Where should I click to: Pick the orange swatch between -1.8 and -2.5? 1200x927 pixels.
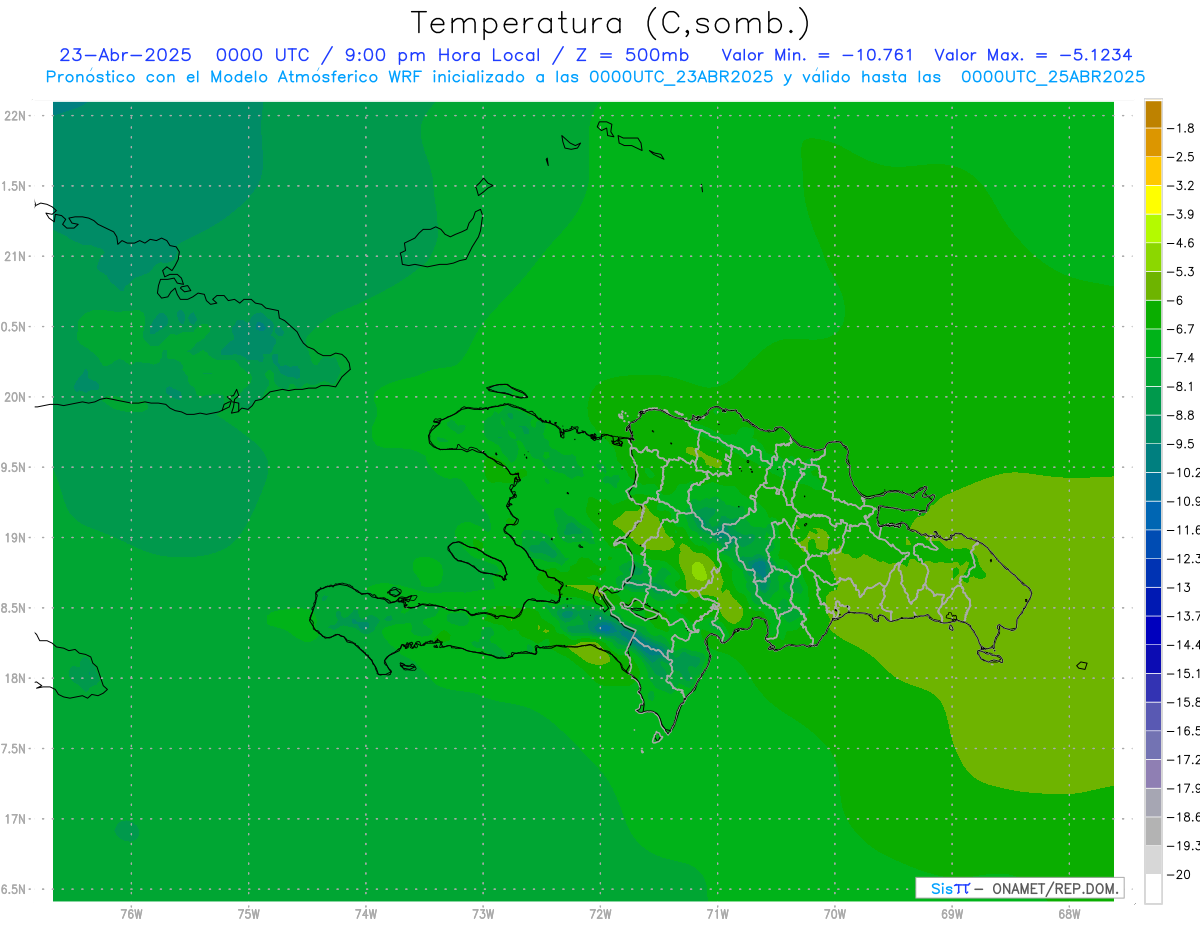[x=1153, y=142]
